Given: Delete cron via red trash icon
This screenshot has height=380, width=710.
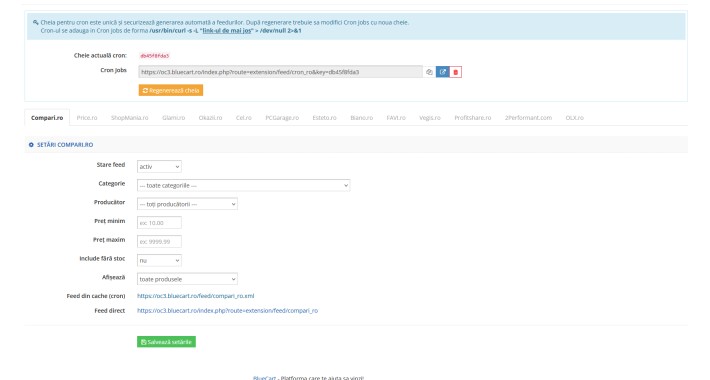Looking at the screenshot, I should click(456, 72).
